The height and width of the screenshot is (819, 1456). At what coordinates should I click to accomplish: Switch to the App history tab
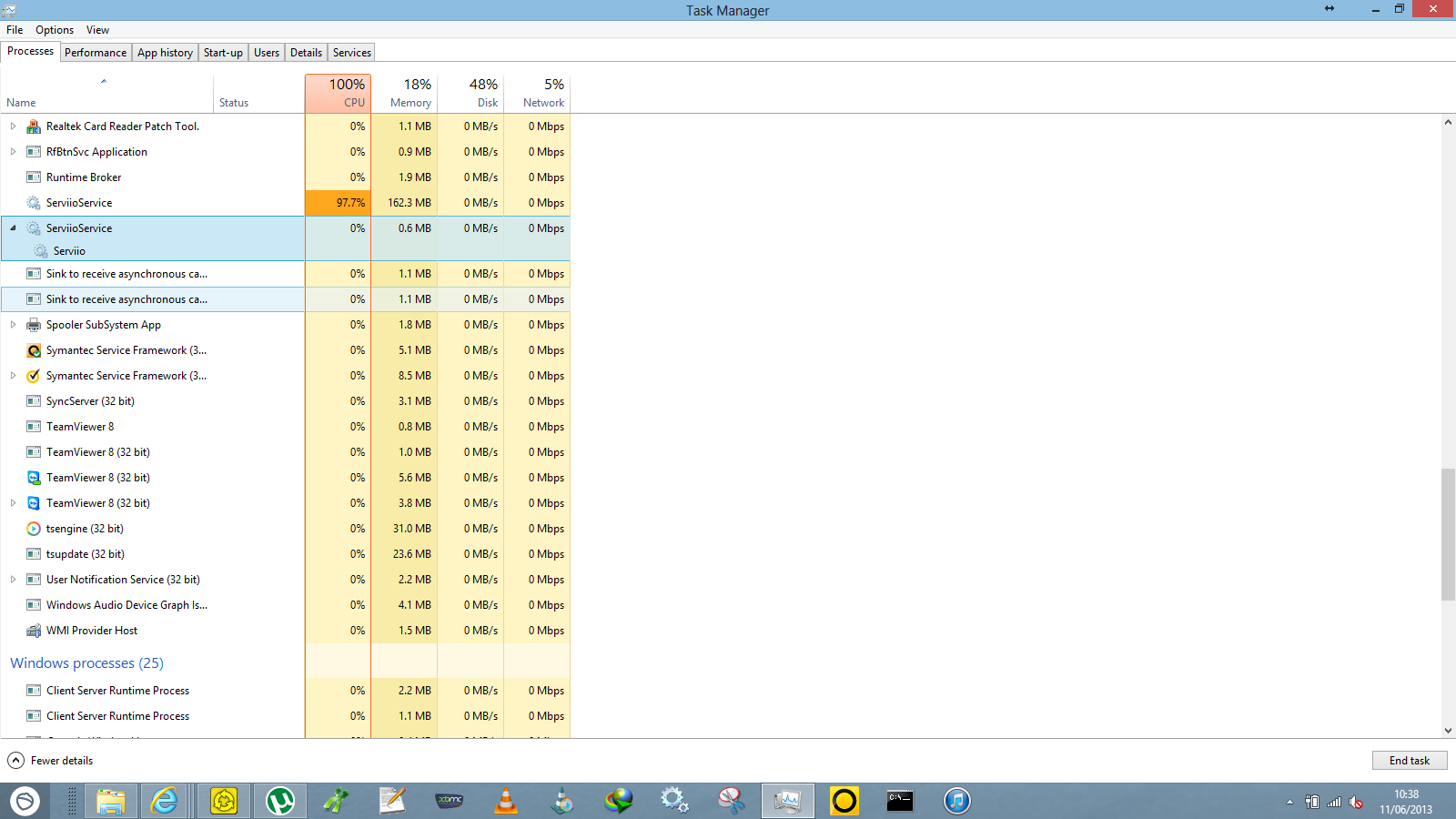tap(165, 53)
